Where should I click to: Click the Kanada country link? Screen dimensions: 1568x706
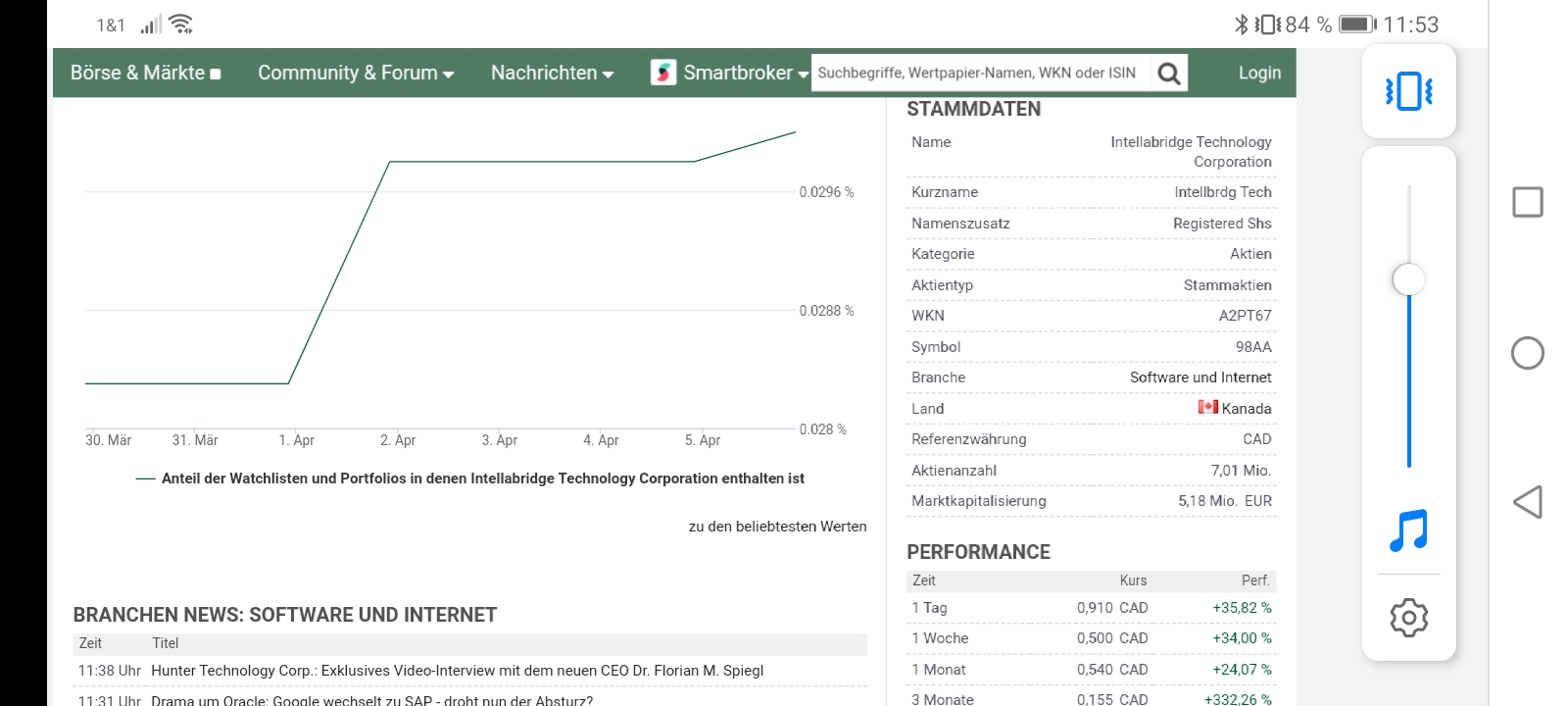point(1247,408)
